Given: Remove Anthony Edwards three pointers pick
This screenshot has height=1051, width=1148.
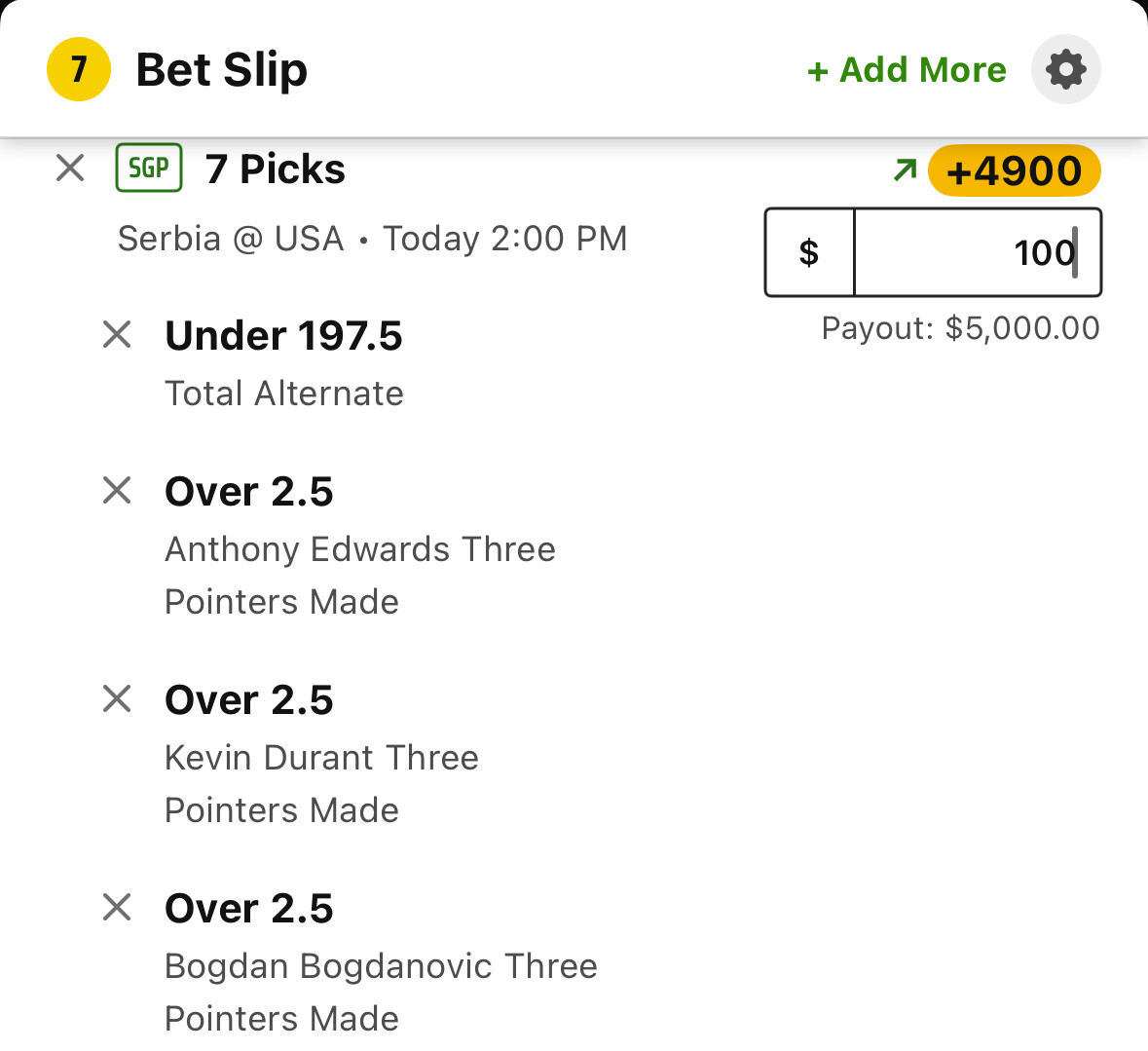Looking at the screenshot, I should click(117, 490).
